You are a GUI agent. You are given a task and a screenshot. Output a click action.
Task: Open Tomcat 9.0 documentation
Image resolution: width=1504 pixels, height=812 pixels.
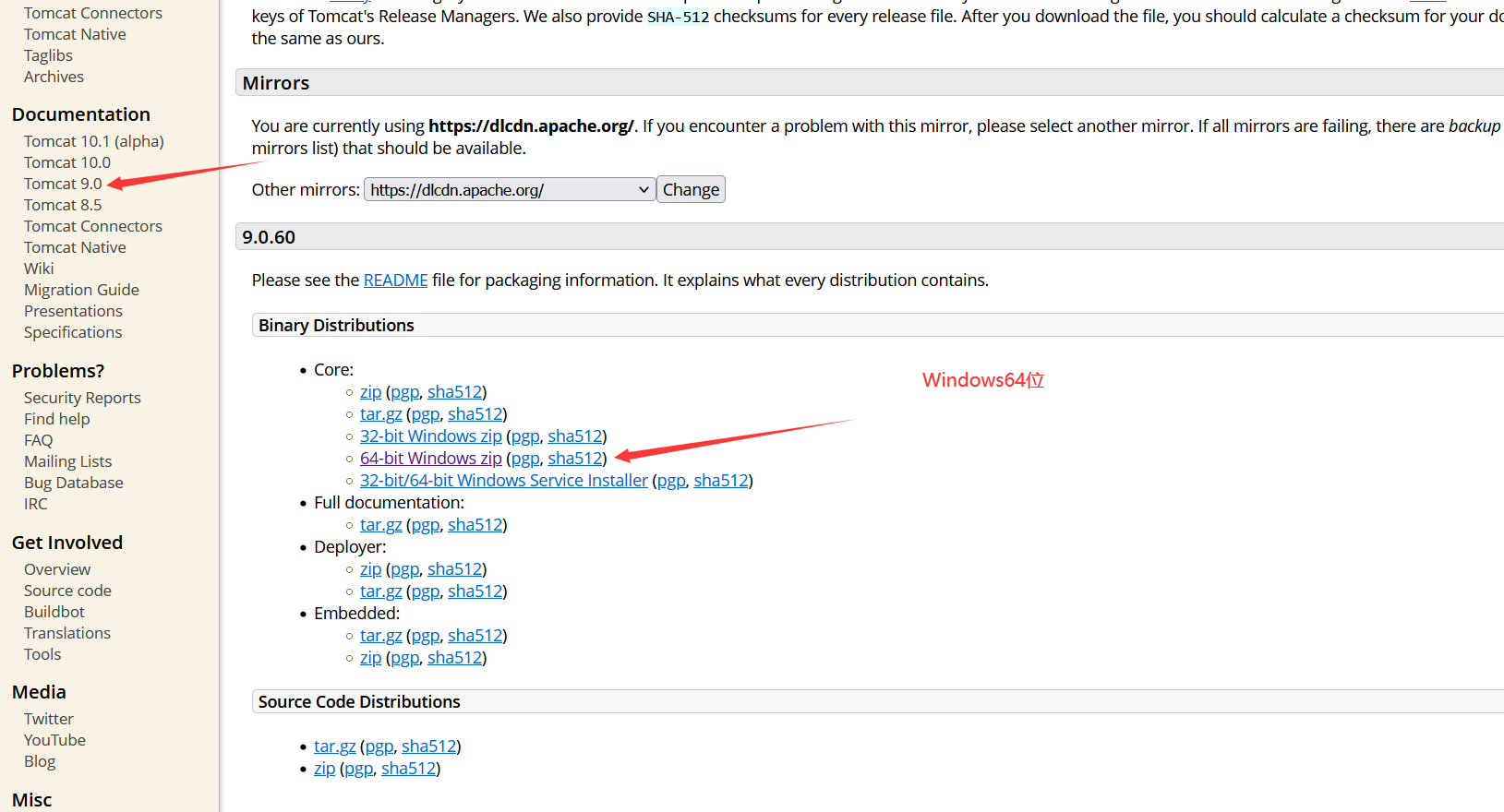(63, 184)
